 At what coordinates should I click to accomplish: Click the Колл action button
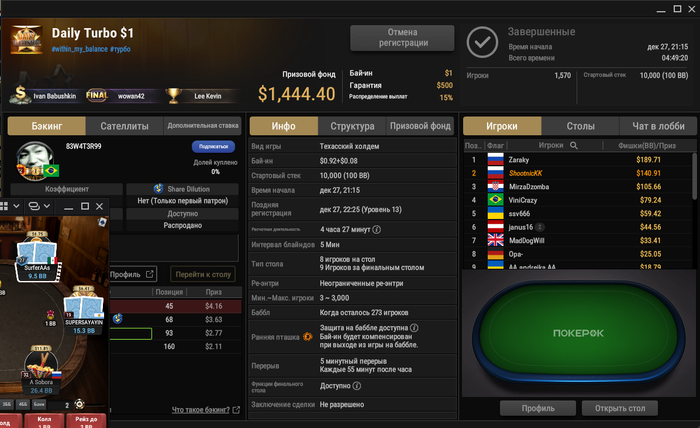[x=44, y=421]
